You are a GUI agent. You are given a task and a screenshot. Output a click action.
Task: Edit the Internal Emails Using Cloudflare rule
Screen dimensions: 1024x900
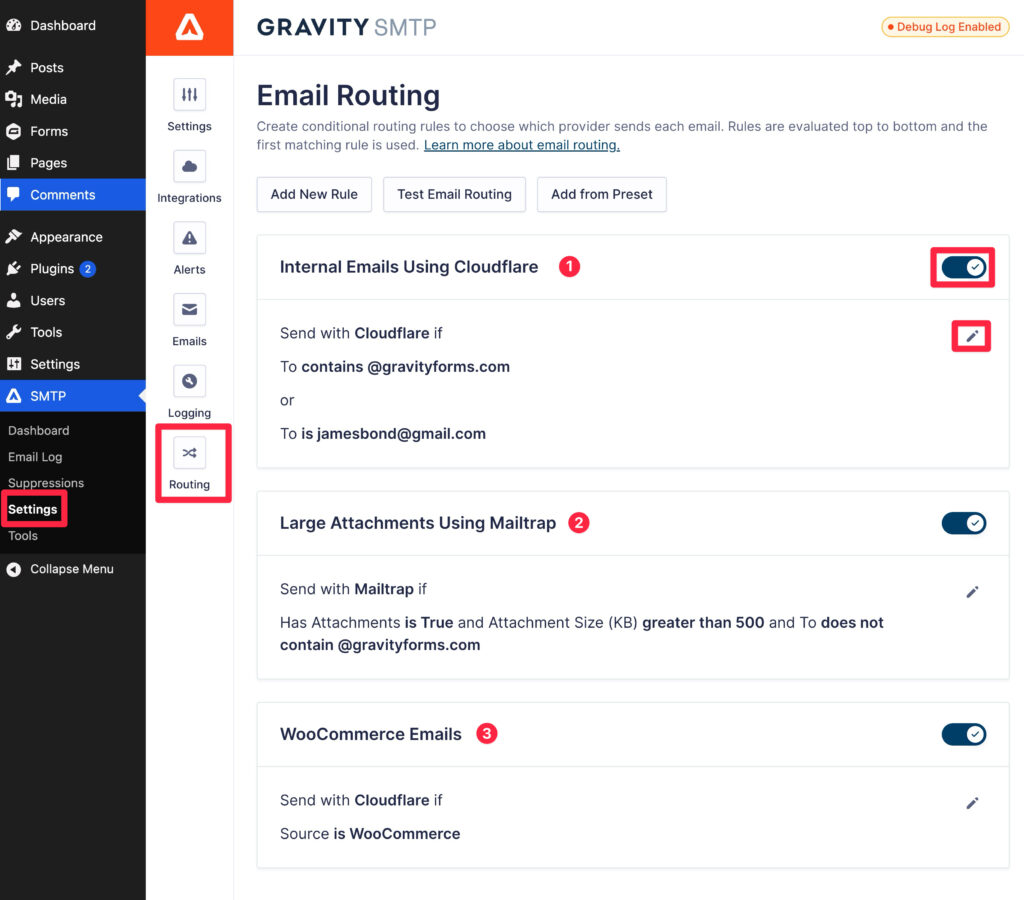972,336
